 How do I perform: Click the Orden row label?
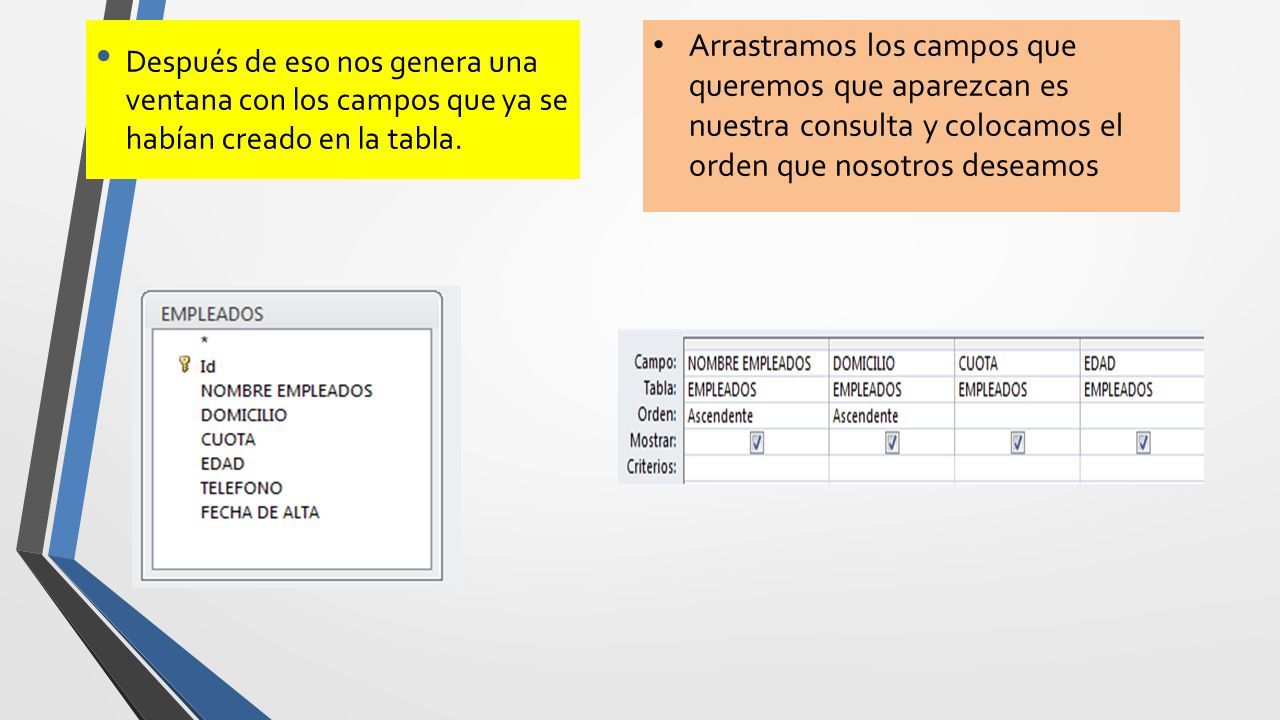pyautogui.click(x=657, y=414)
